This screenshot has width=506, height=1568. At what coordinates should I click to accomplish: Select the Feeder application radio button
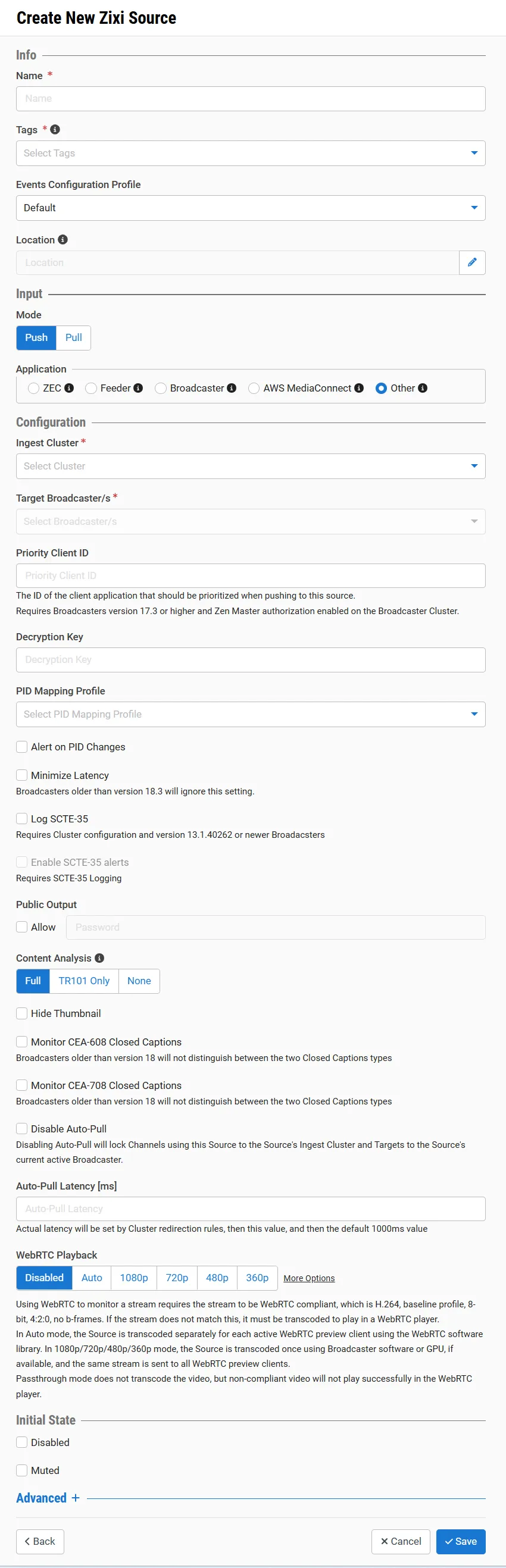(90, 389)
